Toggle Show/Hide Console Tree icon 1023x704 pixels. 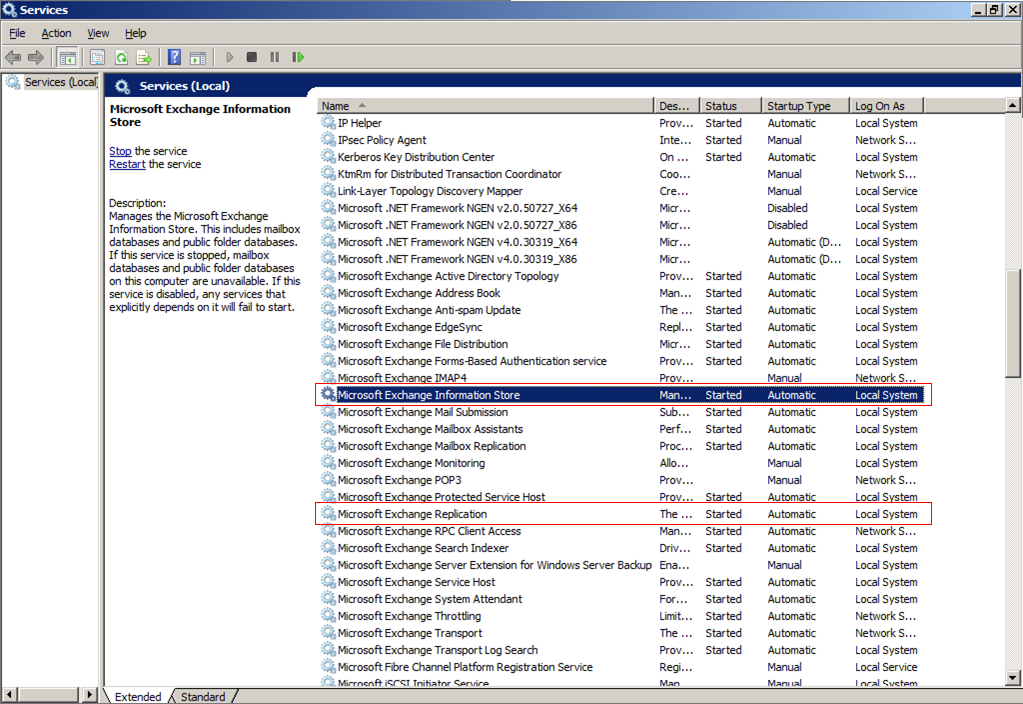(x=67, y=57)
